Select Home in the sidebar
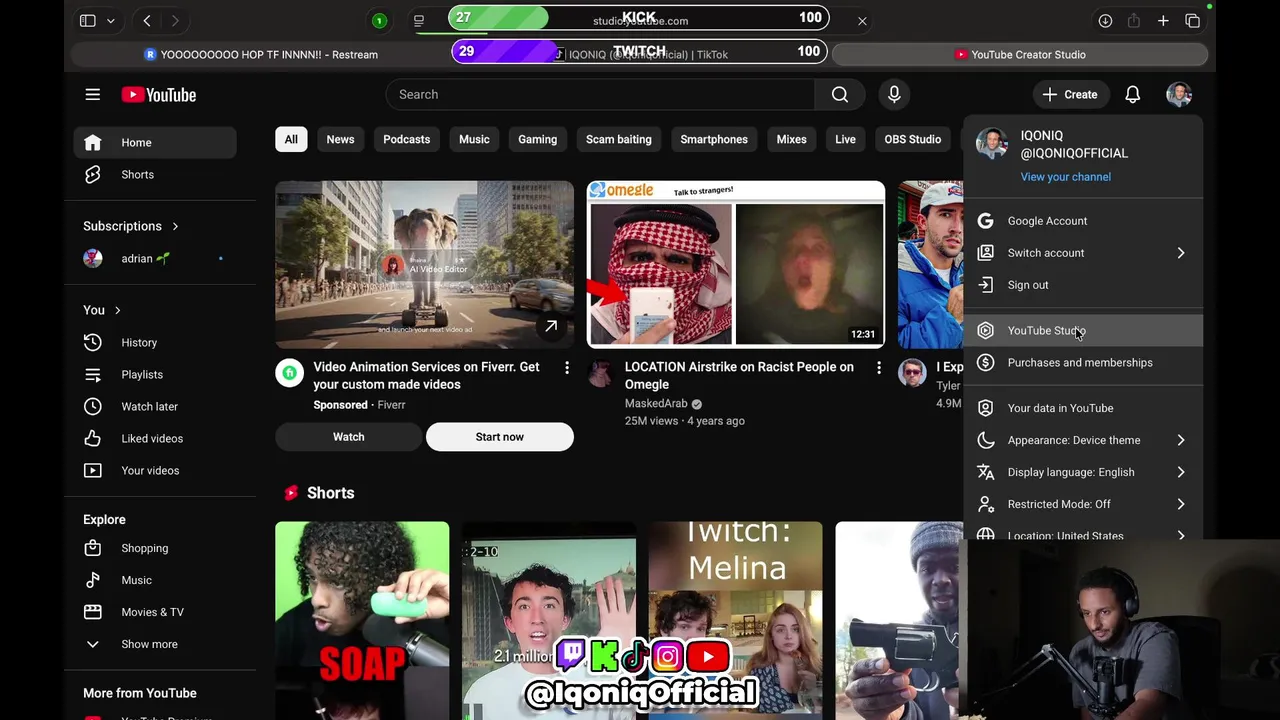The width and height of the screenshot is (1280, 720). (x=155, y=142)
